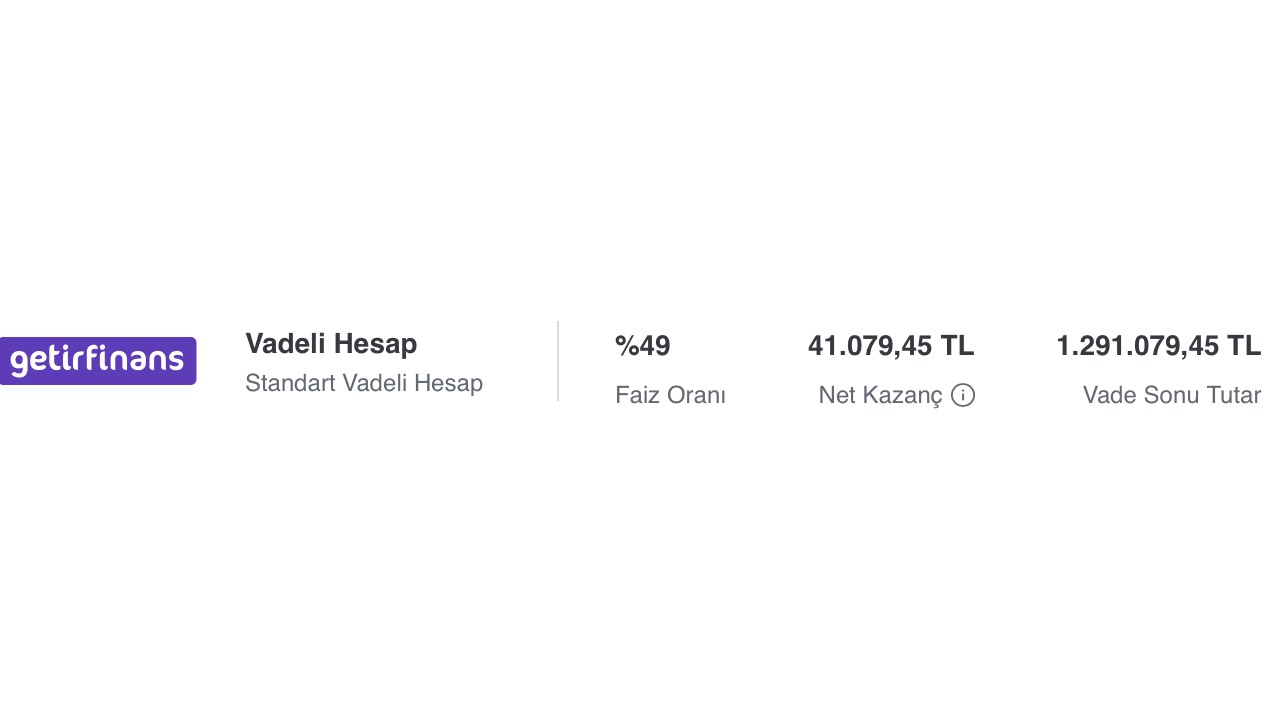Image resolution: width=1280 pixels, height=720 pixels.
Task: Open the getirfinans Vadeli Hesap offer heading
Action: [331, 343]
